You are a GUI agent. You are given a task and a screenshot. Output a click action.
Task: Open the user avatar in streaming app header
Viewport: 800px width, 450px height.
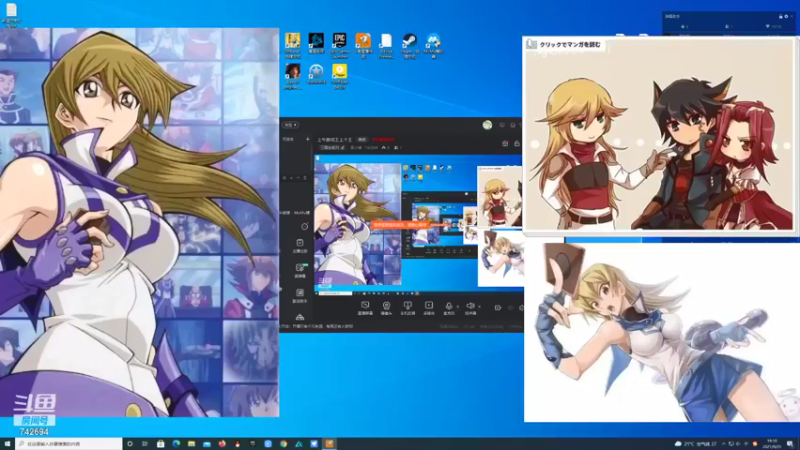[487, 125]
